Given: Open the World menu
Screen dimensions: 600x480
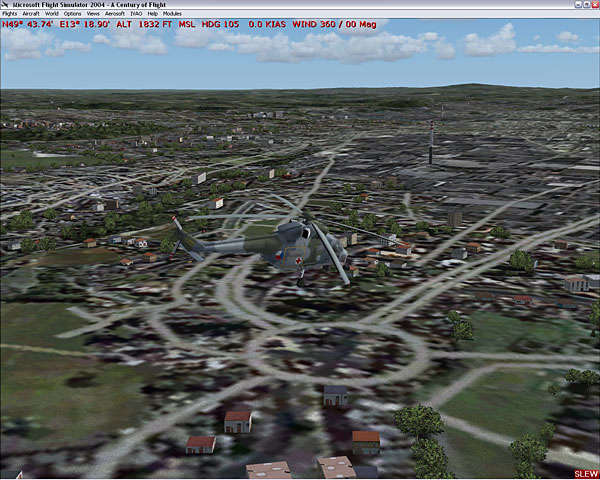Looking at the screenshot, I should 52,13.
